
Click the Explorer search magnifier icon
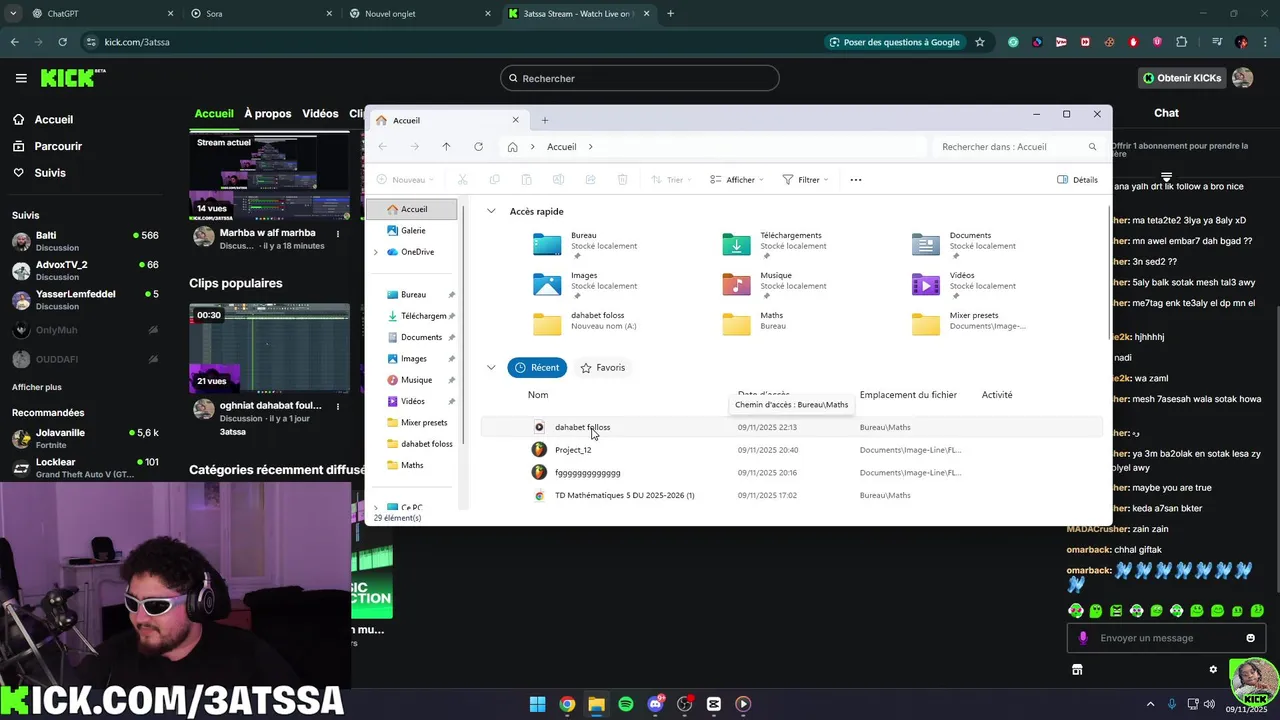coord(1092,147)
